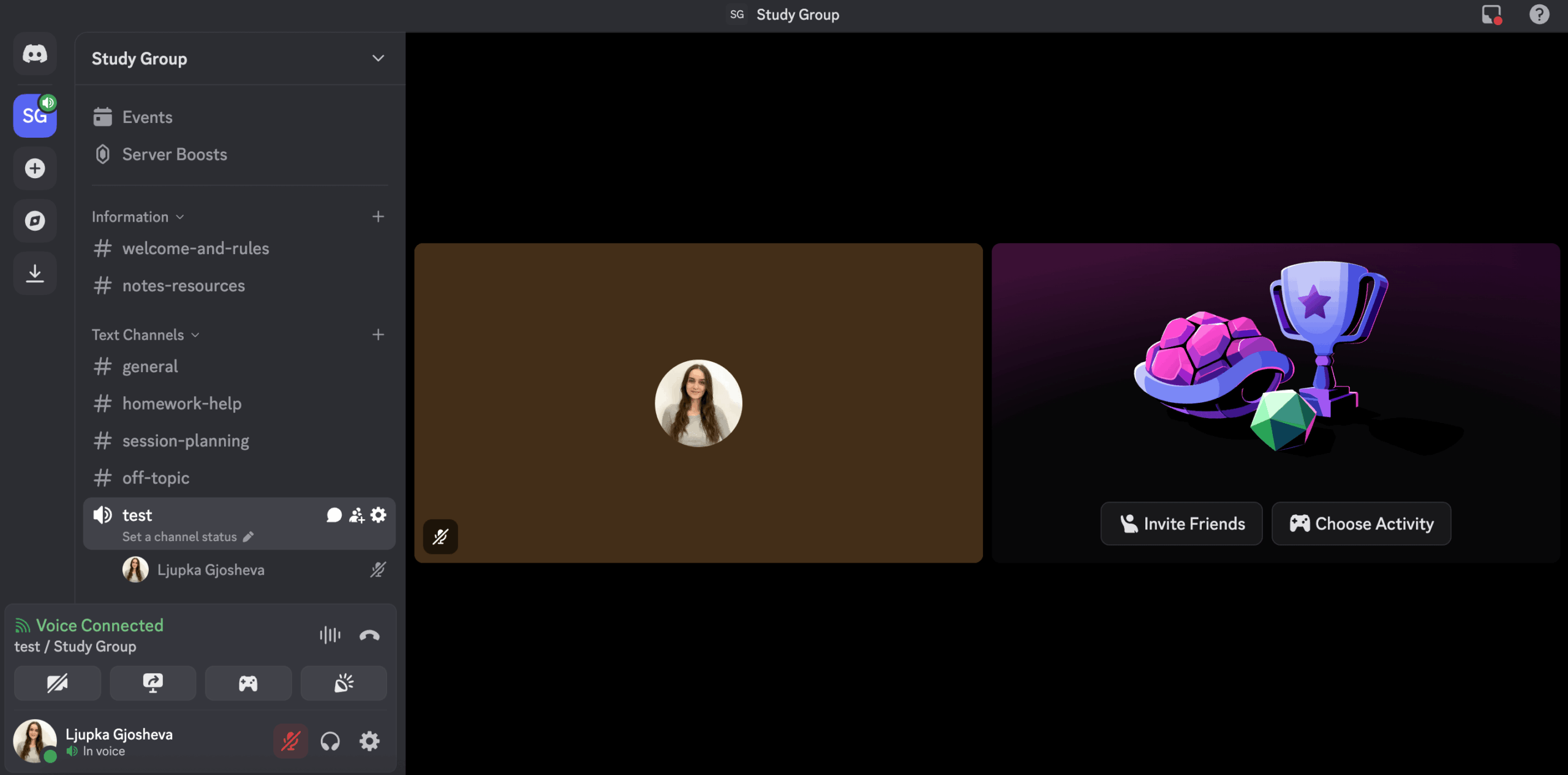Open noise suppression waveform icon
Image resolution: width=1568 pixels, height=775 pixels.
click(330, 635)
